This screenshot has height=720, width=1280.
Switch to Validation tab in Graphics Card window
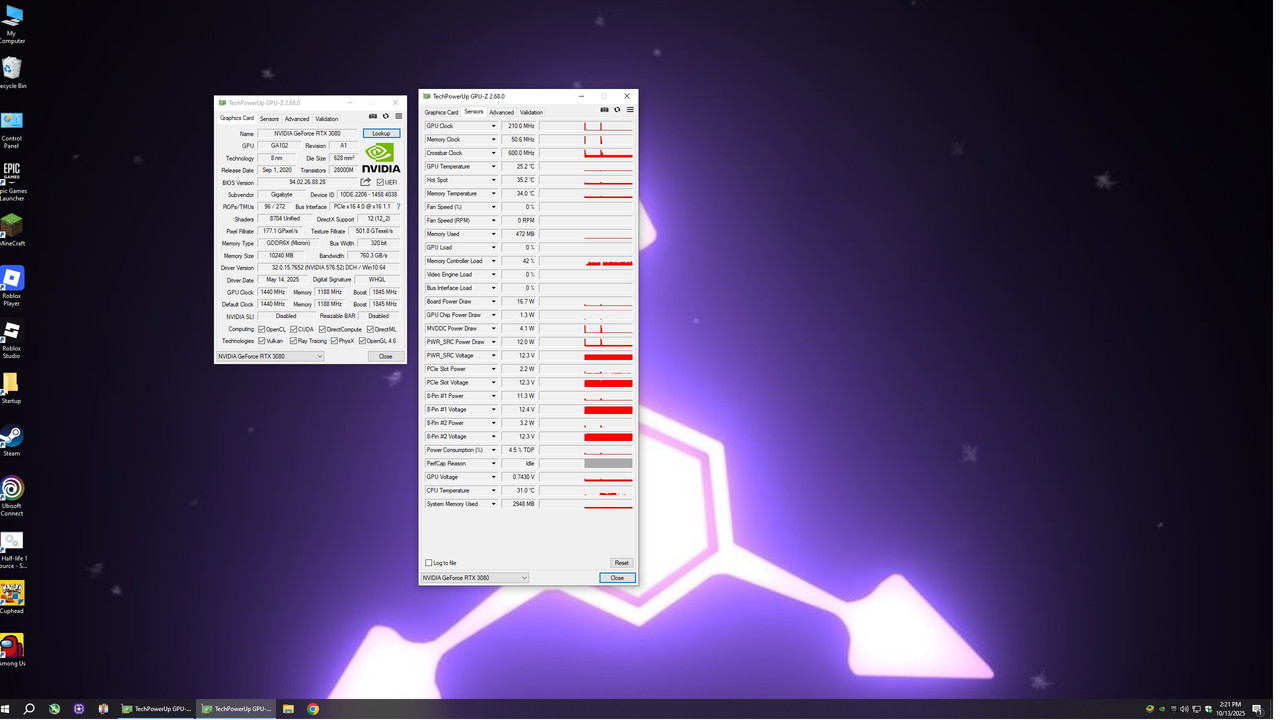(327, 119)
